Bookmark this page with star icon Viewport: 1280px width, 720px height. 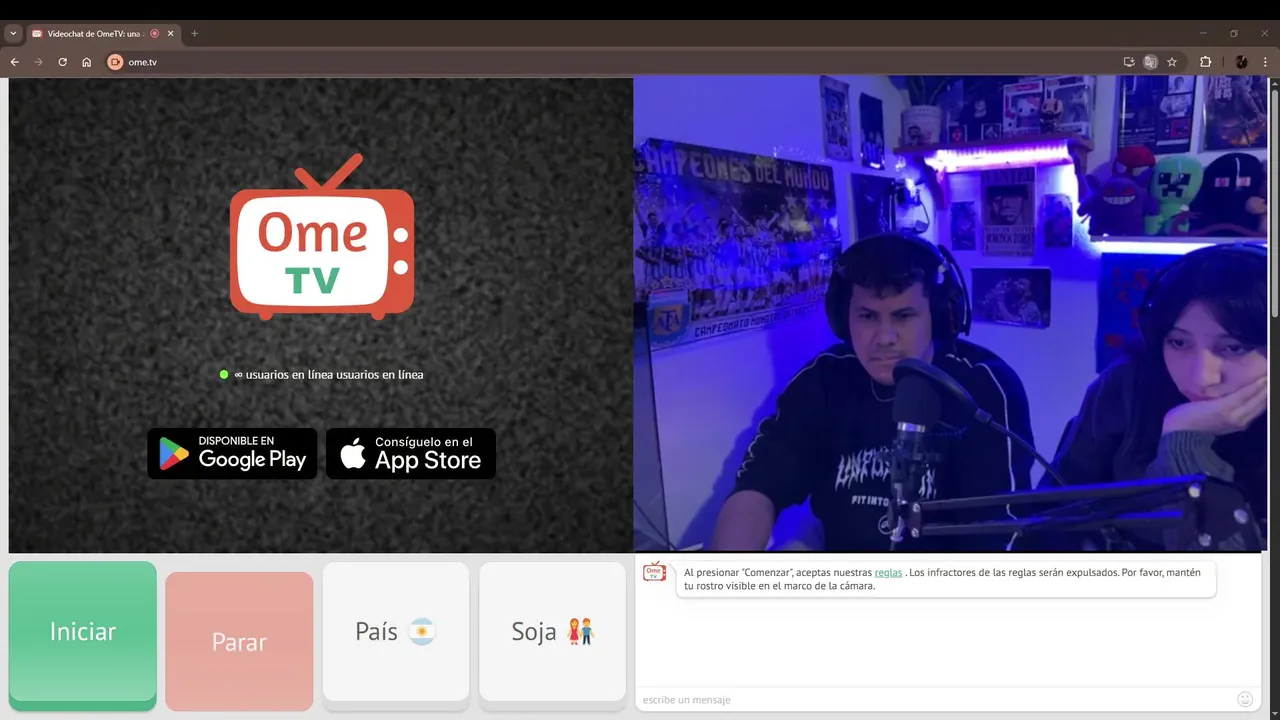click(x=1172, y=62)
